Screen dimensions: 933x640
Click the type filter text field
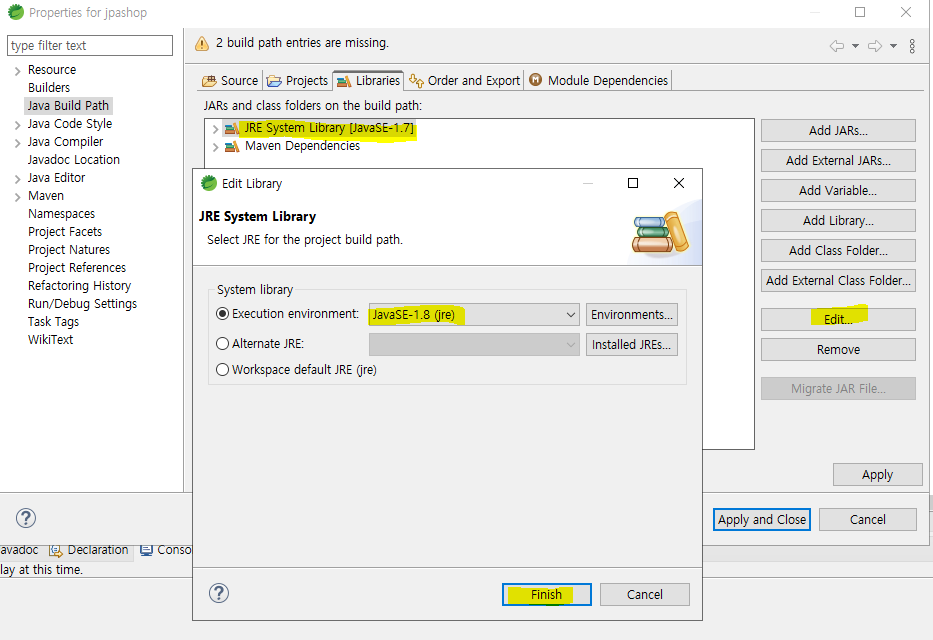90,46
